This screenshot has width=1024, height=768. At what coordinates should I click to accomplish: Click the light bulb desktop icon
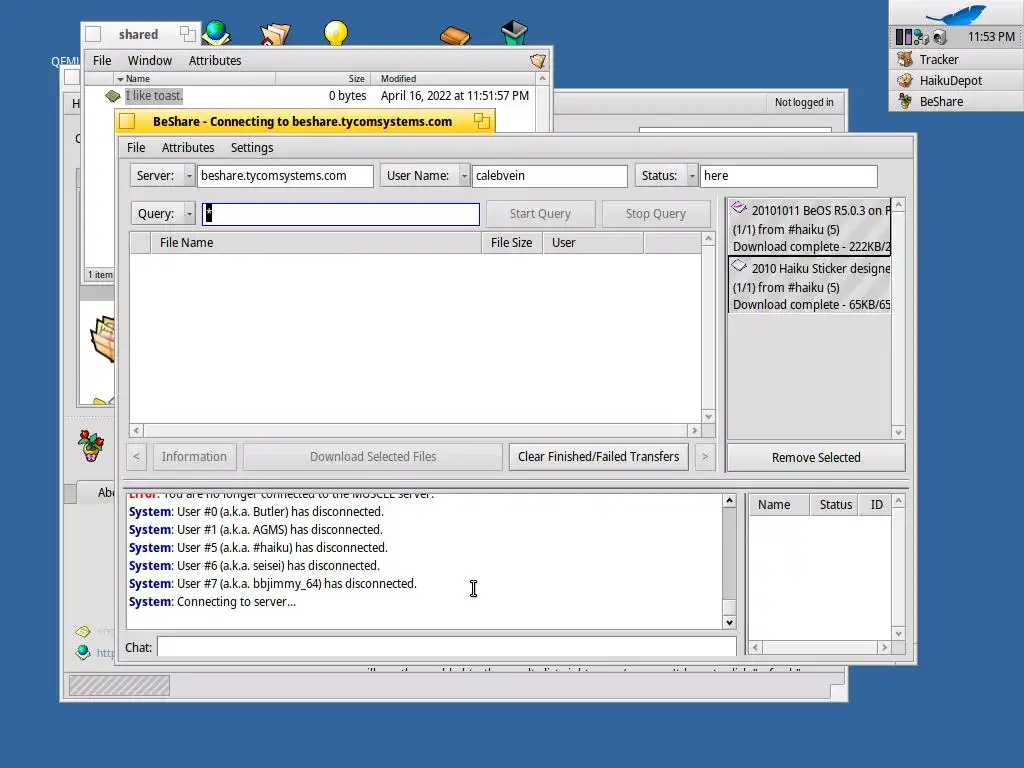point(336,33)
